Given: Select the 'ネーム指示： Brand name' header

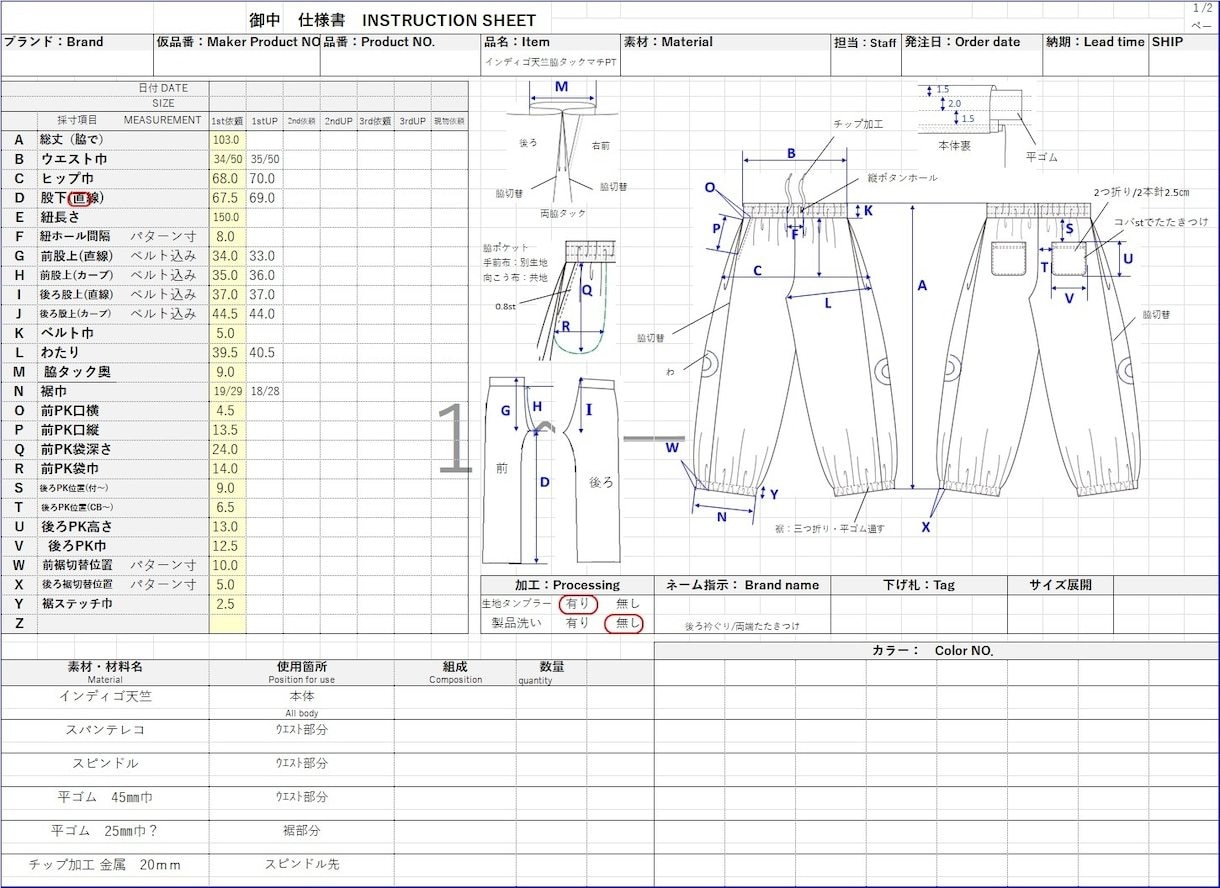Looking at the screenshot, I should pyautogui.click(x=742, y=585).
